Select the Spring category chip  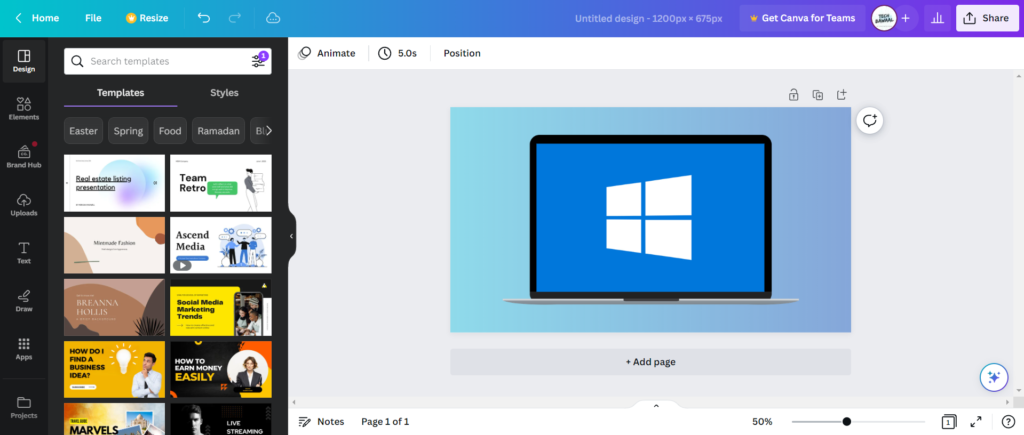point(128,131)
